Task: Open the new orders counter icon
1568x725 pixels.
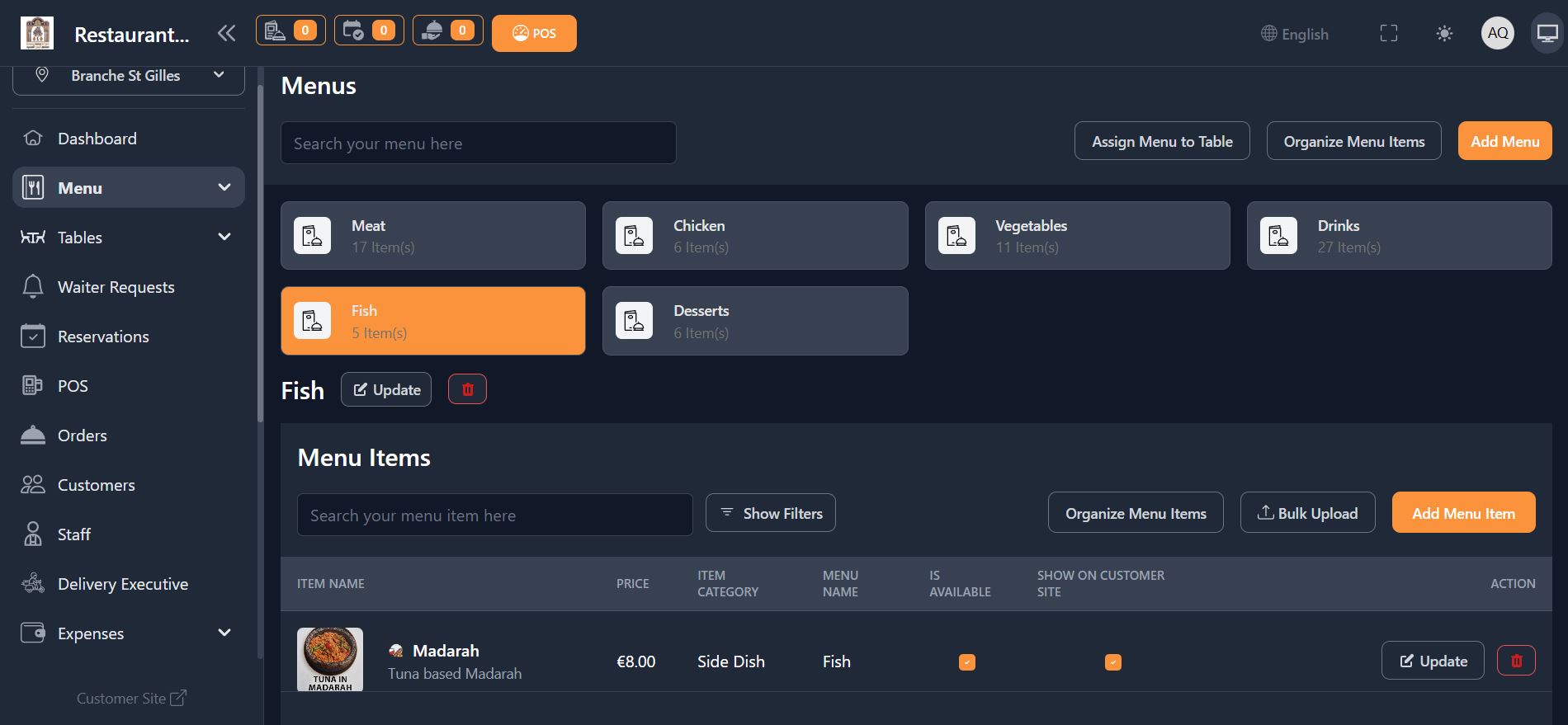Action: click(x=290, y=31)
